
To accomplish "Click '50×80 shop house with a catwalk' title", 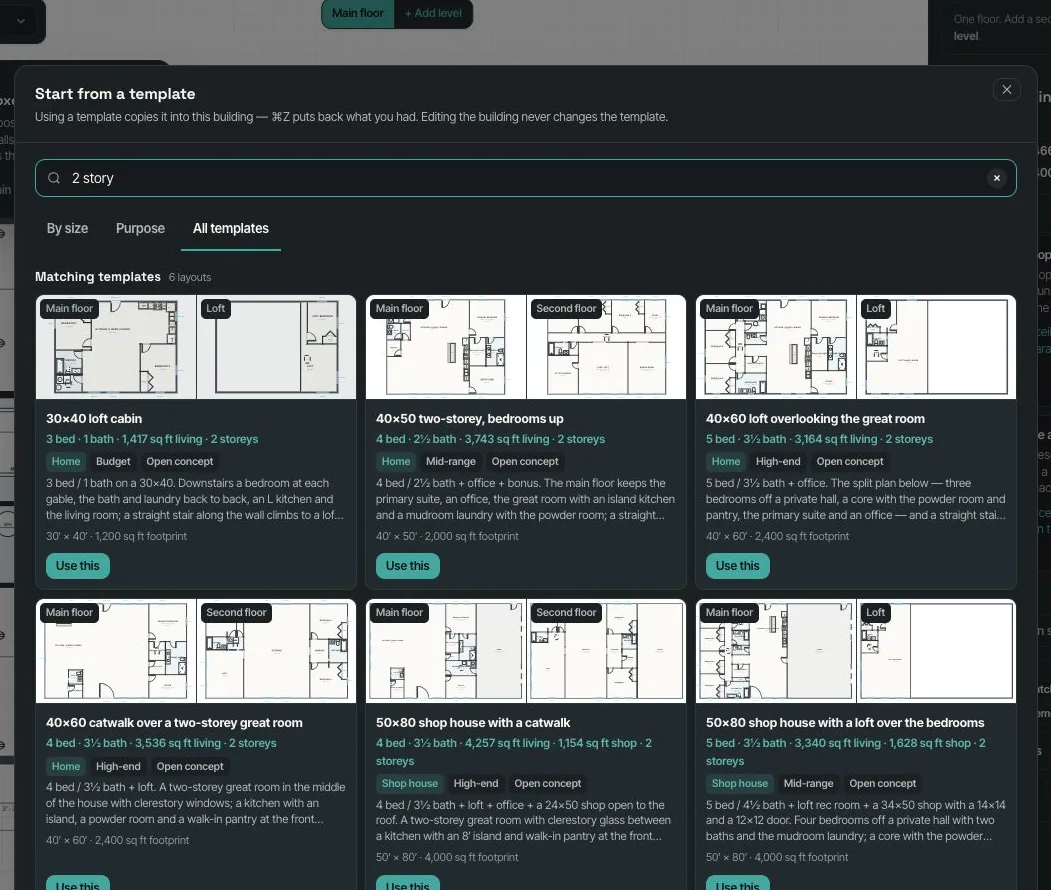I will (x=473, y=723).
